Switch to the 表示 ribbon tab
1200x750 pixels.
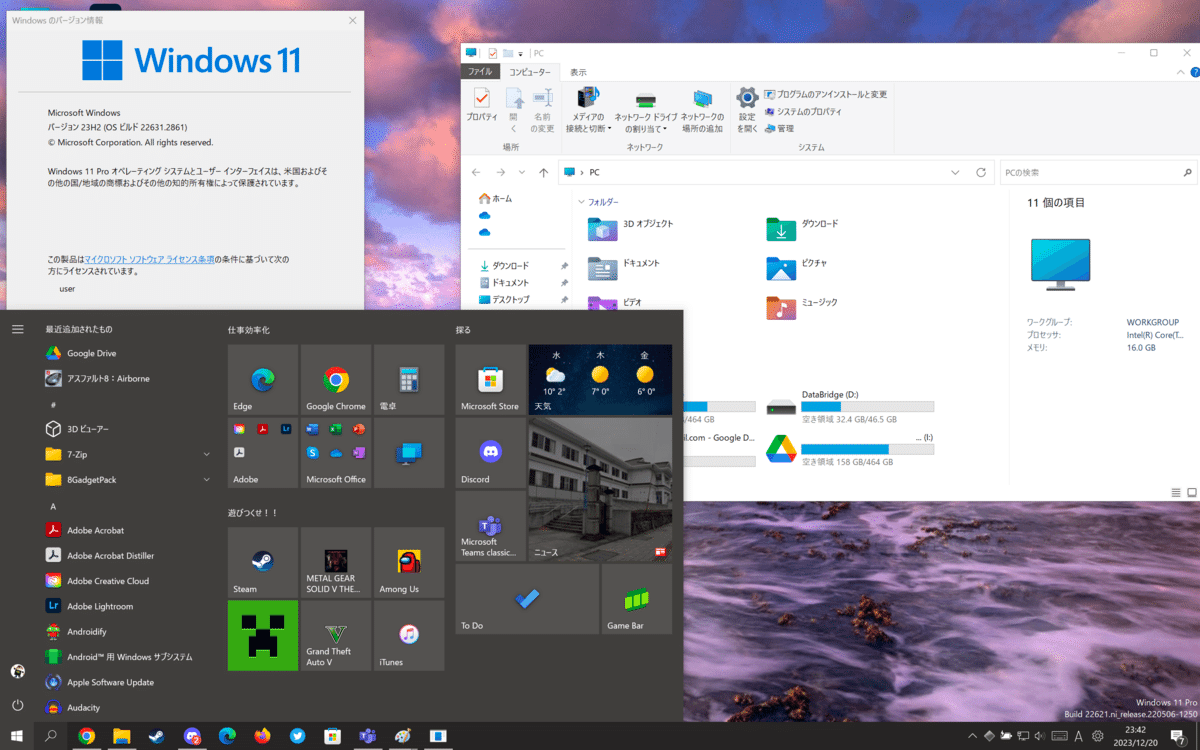pos(578,72)
